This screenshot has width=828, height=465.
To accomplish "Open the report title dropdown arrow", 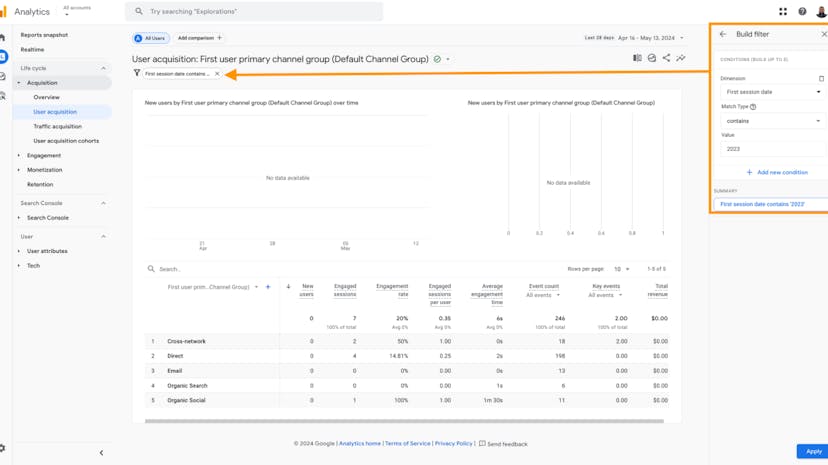I will coord(448,60).
